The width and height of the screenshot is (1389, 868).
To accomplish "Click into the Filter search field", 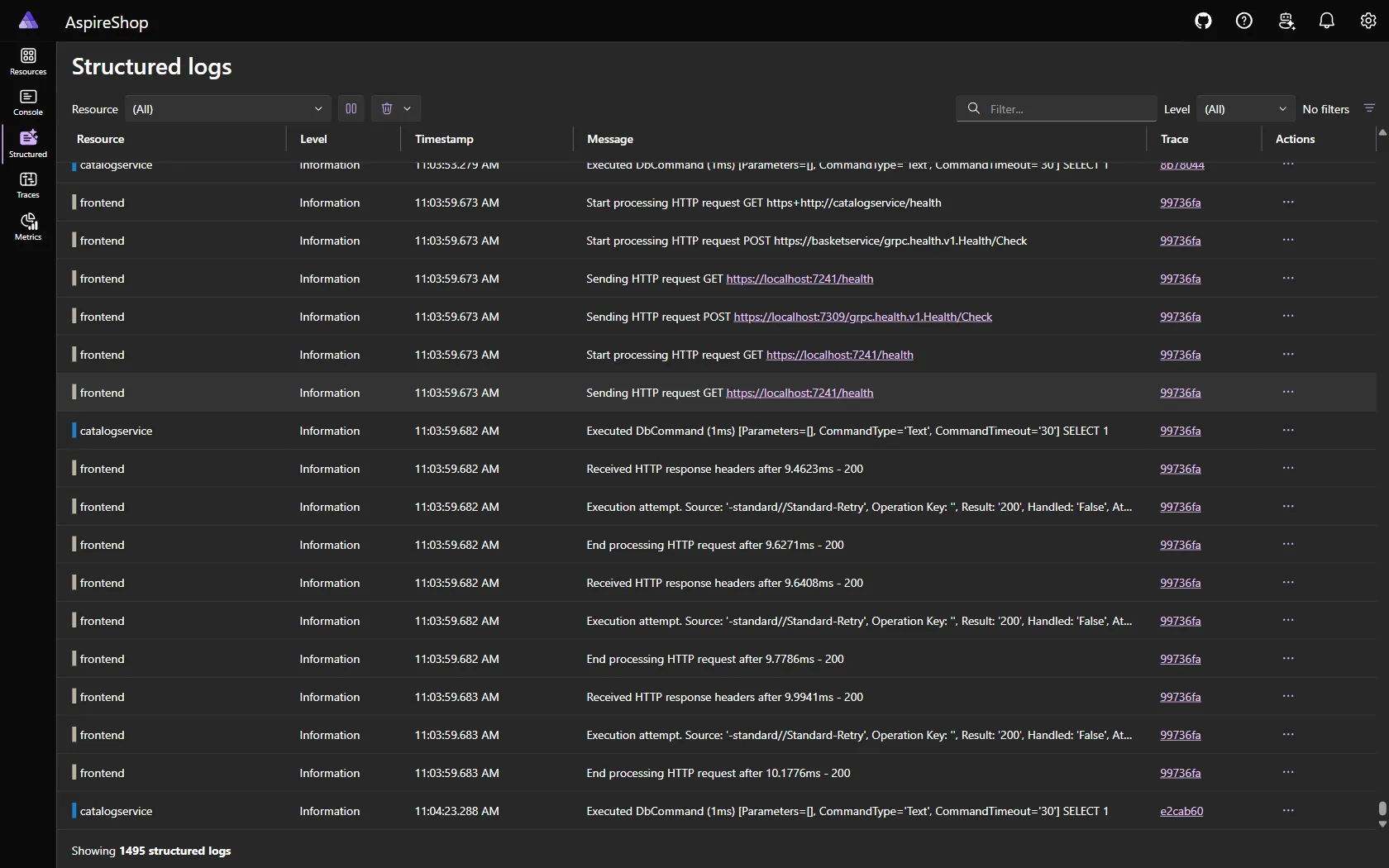I will point(1057,108).
